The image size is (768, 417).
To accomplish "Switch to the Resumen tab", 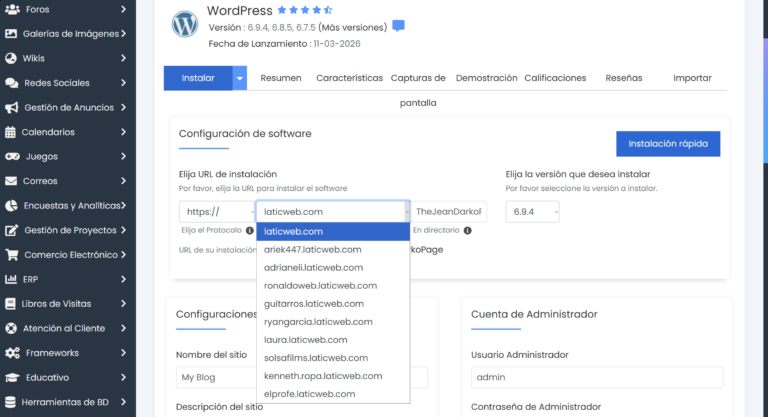I will (281, 78).
